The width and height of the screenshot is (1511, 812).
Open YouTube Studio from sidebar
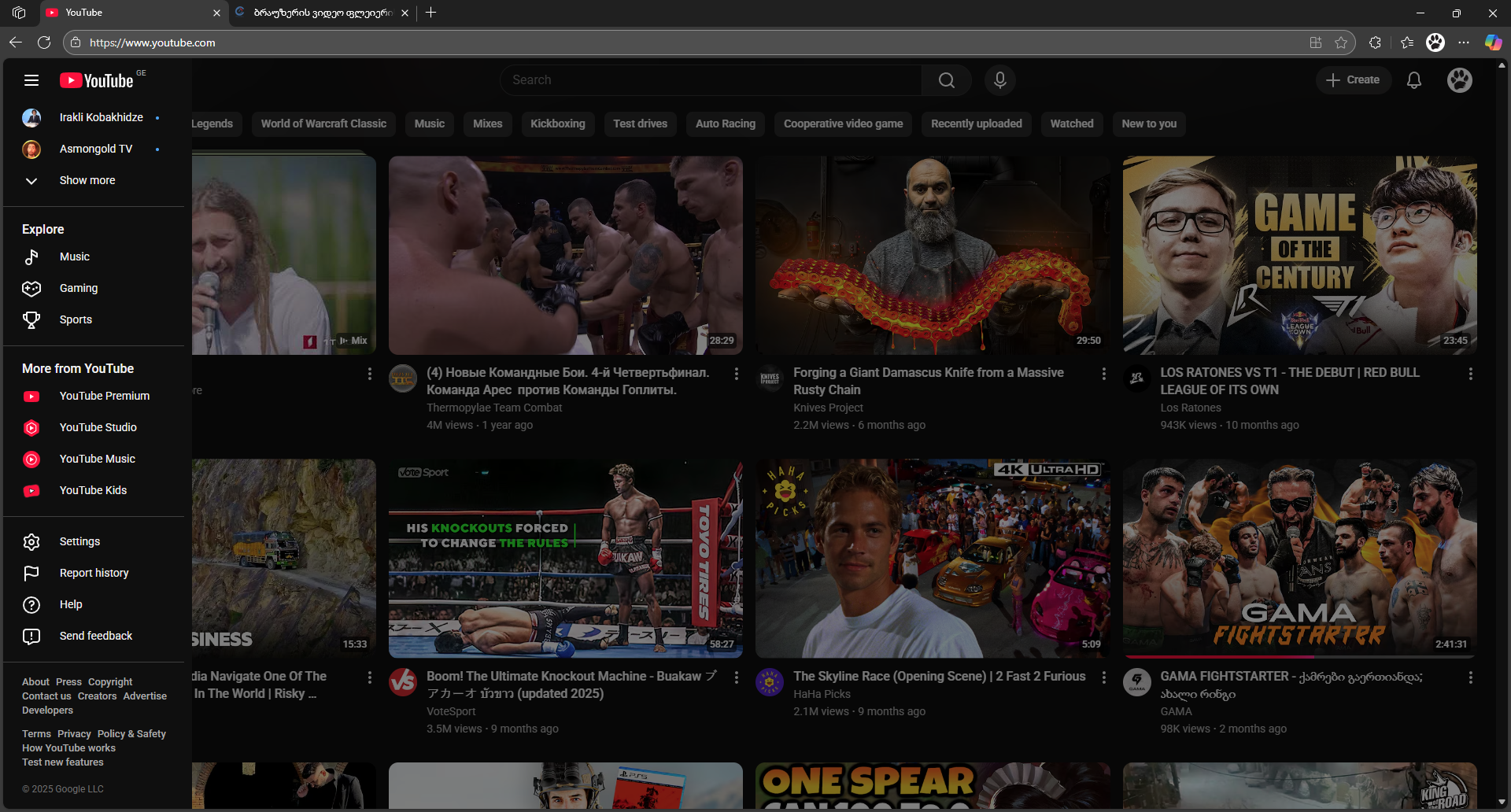coord(98,427)
